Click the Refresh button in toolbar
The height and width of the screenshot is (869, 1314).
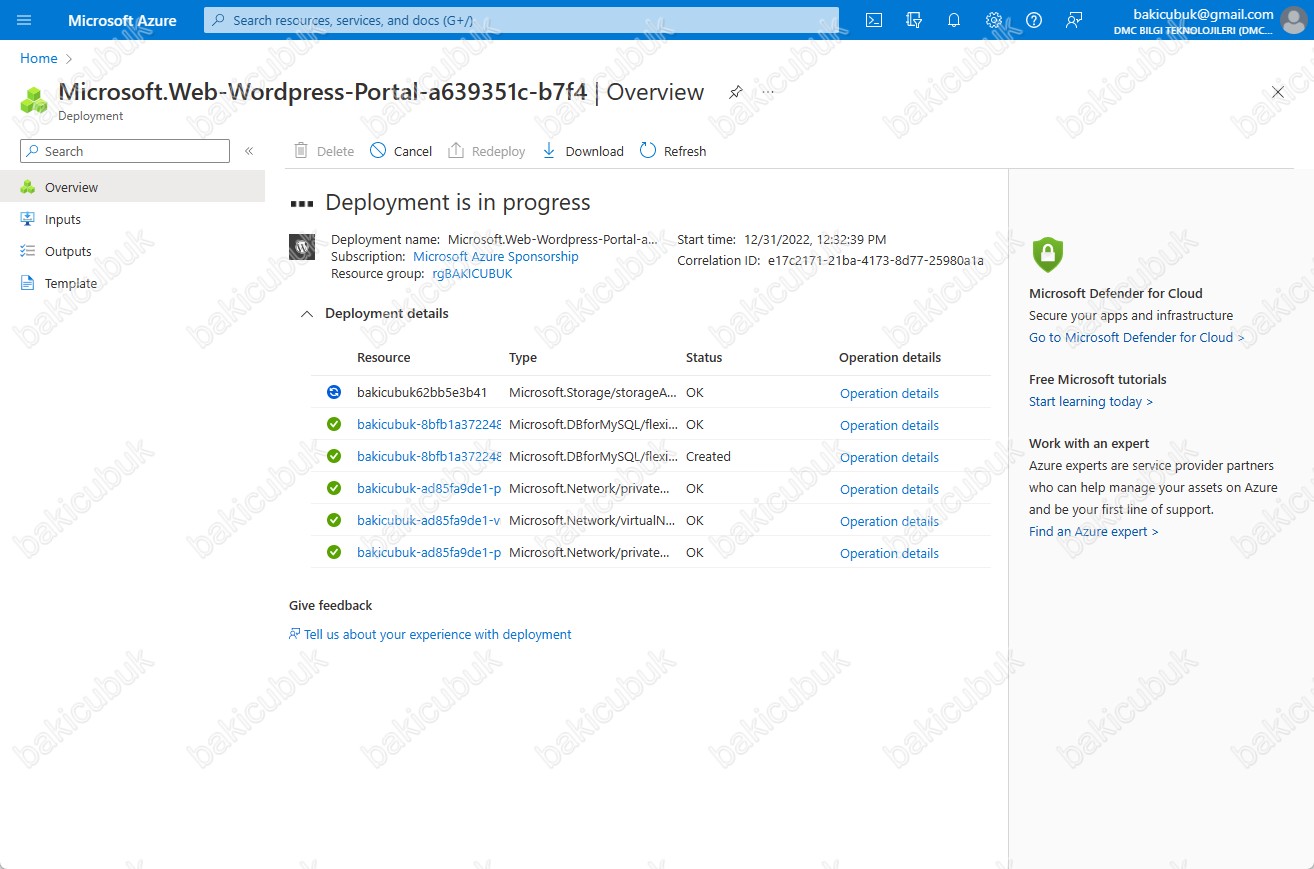coord(673,151)
